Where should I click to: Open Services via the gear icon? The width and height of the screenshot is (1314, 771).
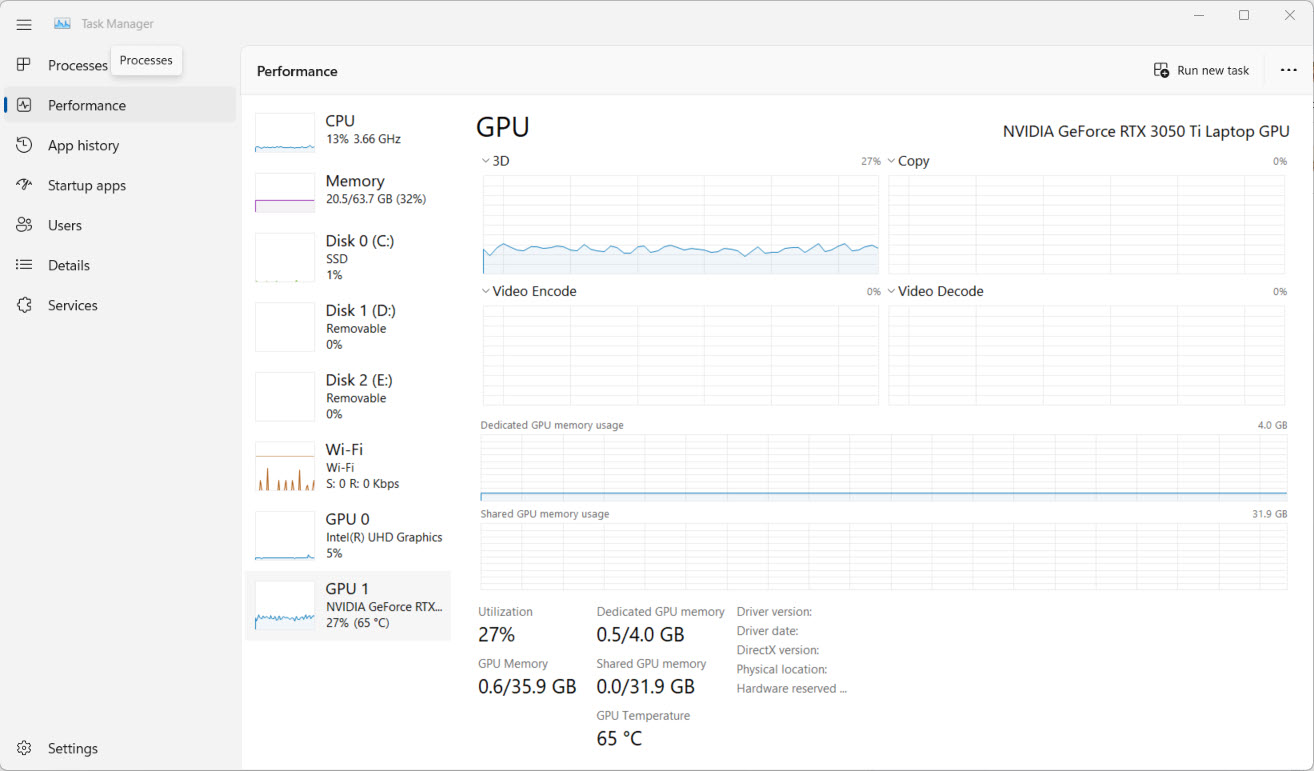[24, 305]
